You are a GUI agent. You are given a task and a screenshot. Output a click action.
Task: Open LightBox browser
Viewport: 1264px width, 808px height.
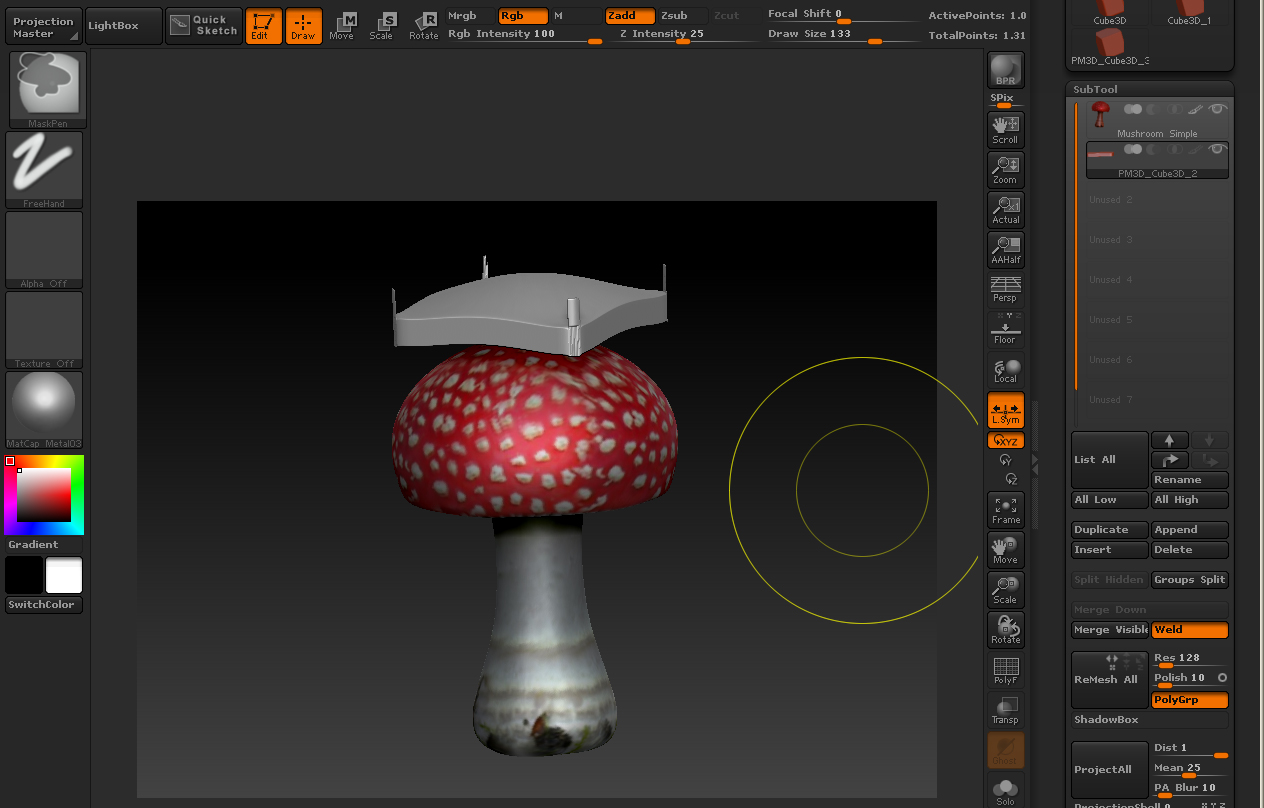123,26
